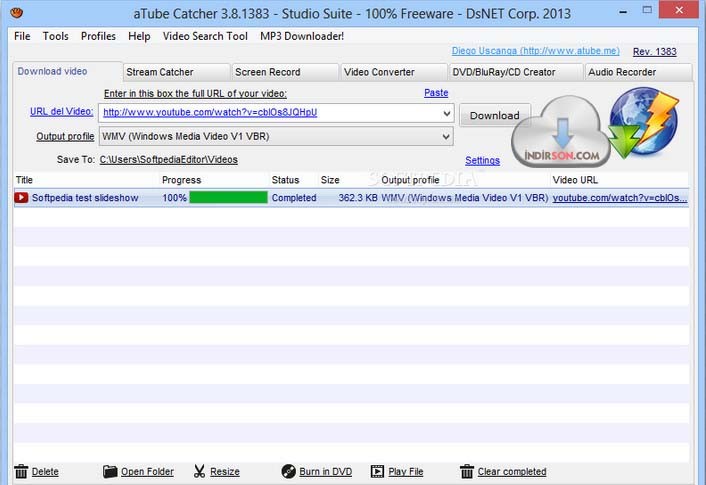Expand the URL del Video dropdown arrow

pos(446,113)
